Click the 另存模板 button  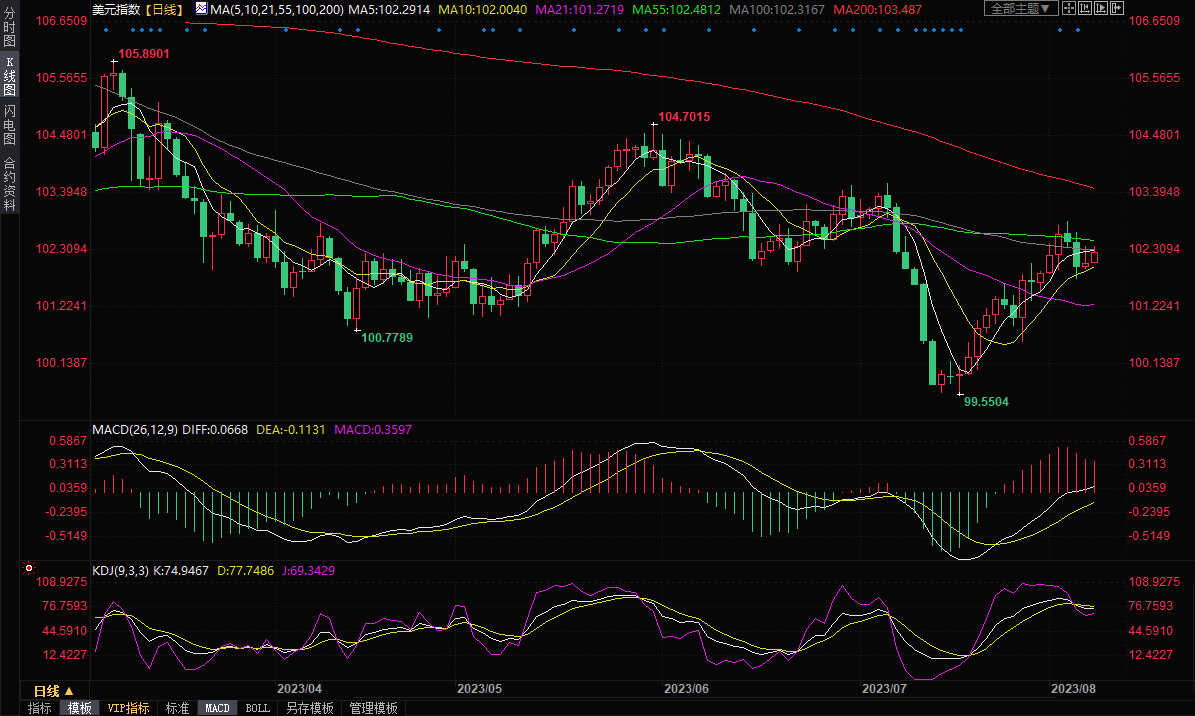pos(309,708)
